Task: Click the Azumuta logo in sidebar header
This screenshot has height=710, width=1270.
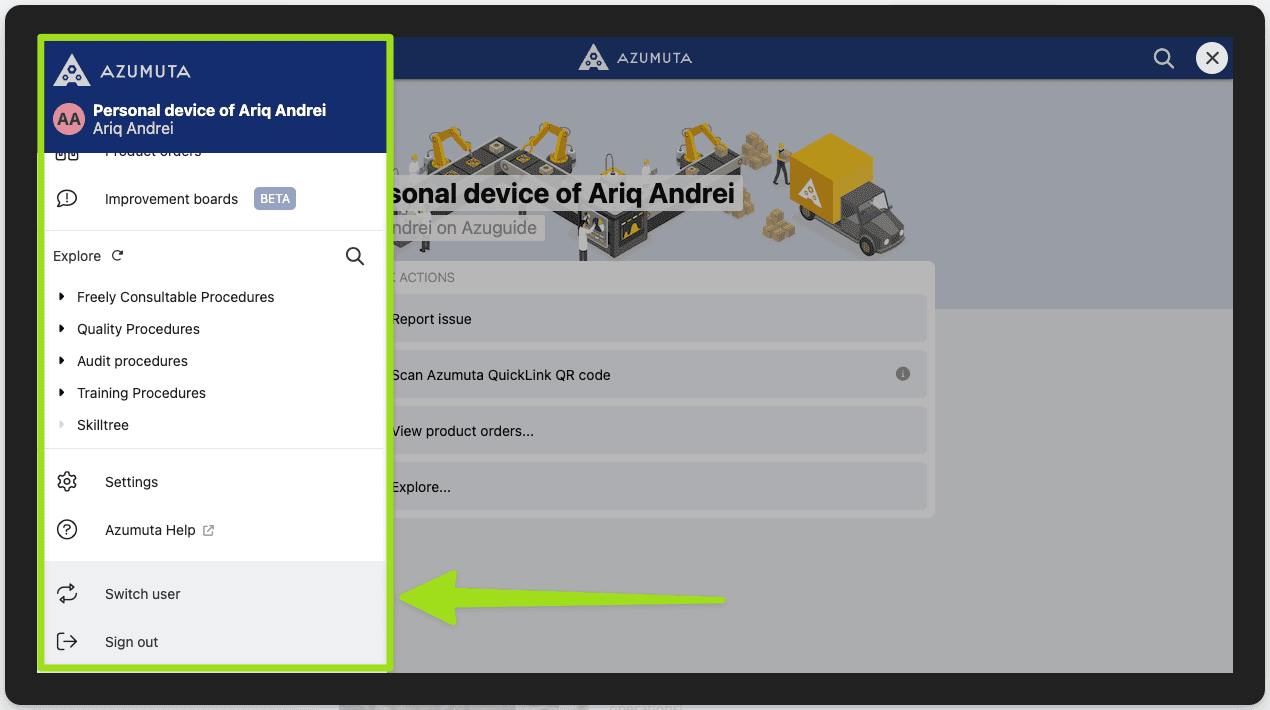Action: (121, 71)
